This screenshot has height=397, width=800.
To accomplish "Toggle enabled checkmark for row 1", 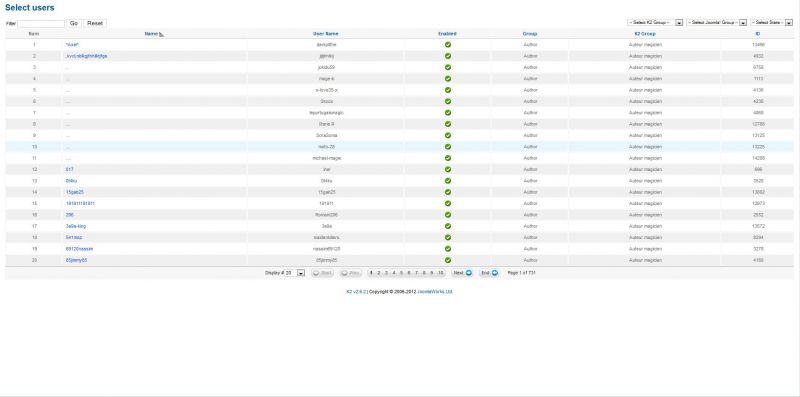I will tap(447, 45).
